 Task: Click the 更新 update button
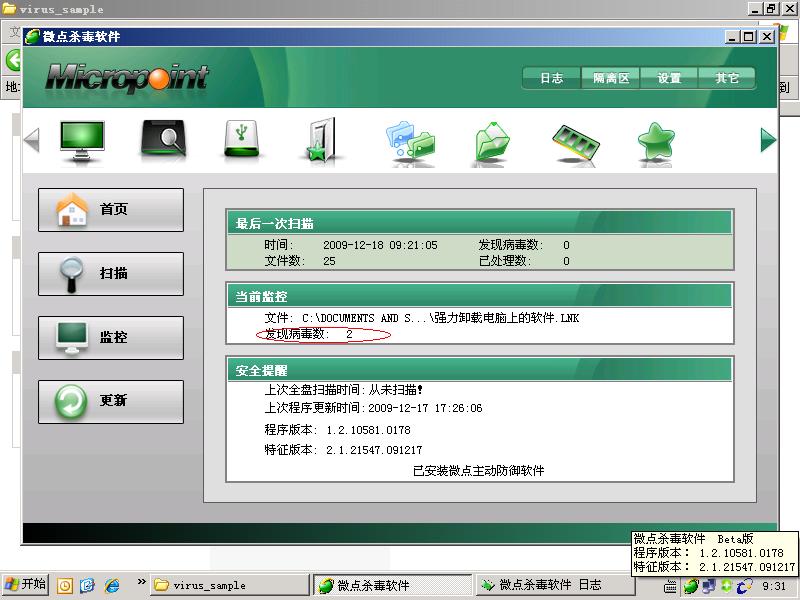point(111,402)
